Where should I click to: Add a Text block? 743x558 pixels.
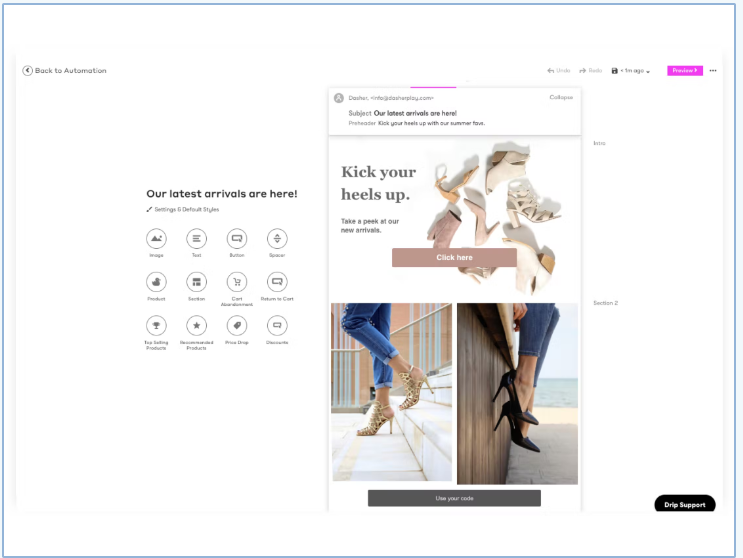(196, 238)
